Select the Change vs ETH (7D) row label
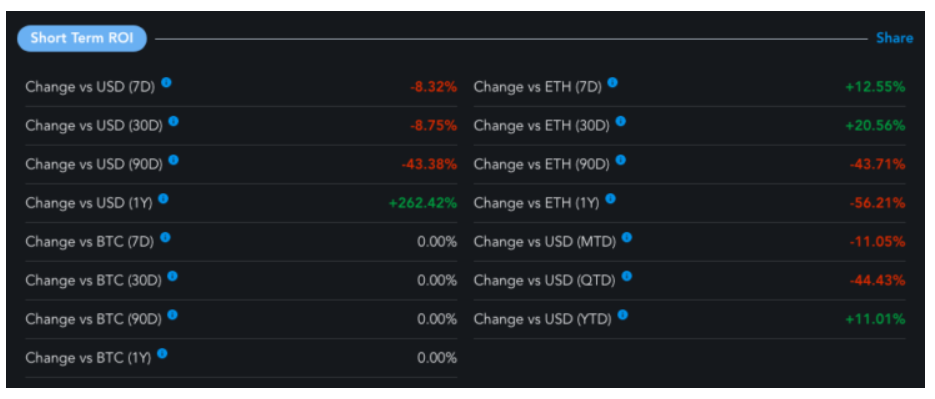 point(538,87)
